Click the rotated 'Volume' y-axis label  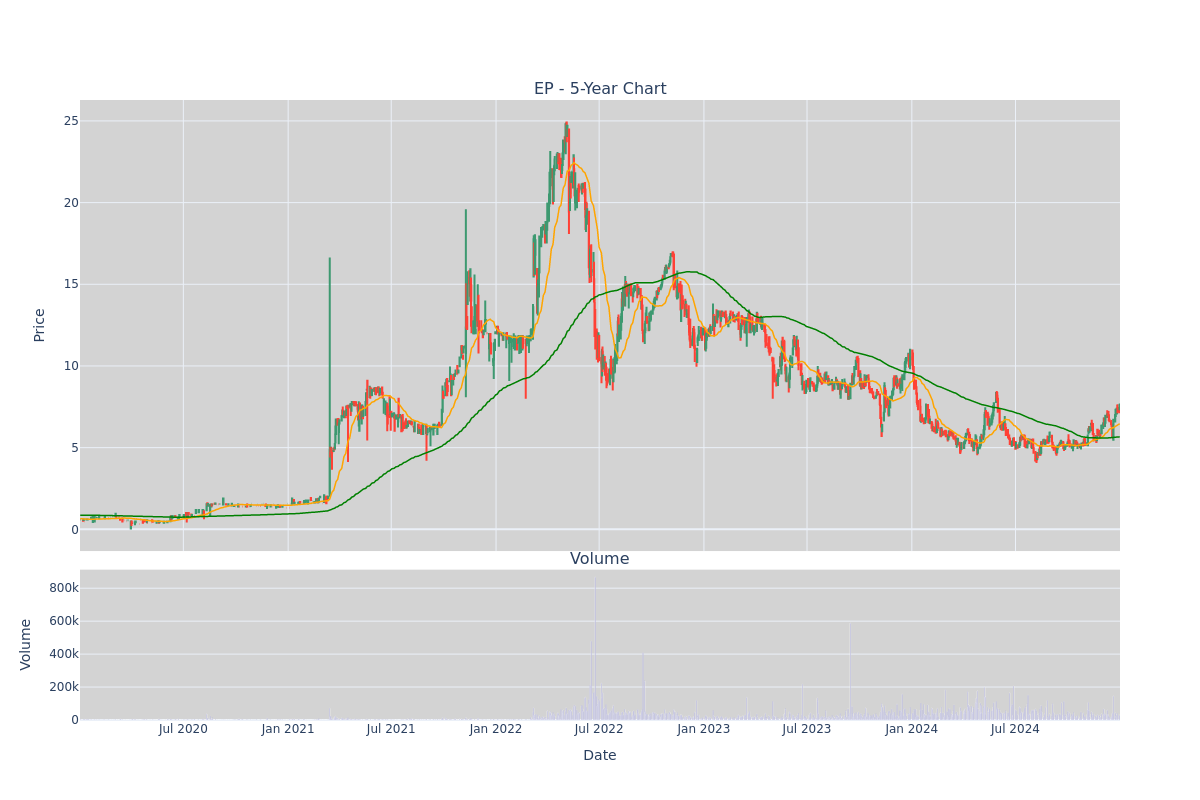[x=26, y=644]
